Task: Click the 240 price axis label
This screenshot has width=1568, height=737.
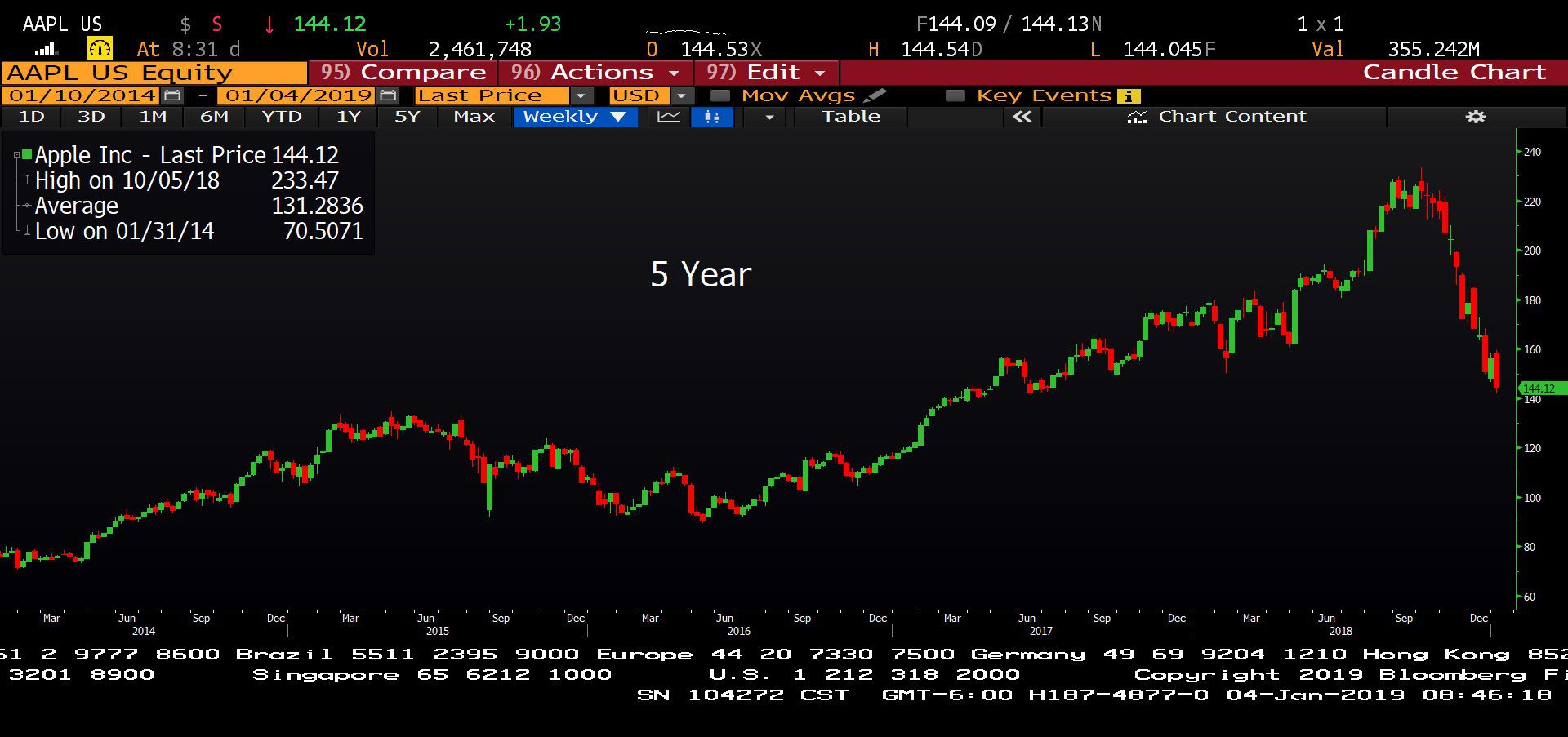Action: 1532,152
